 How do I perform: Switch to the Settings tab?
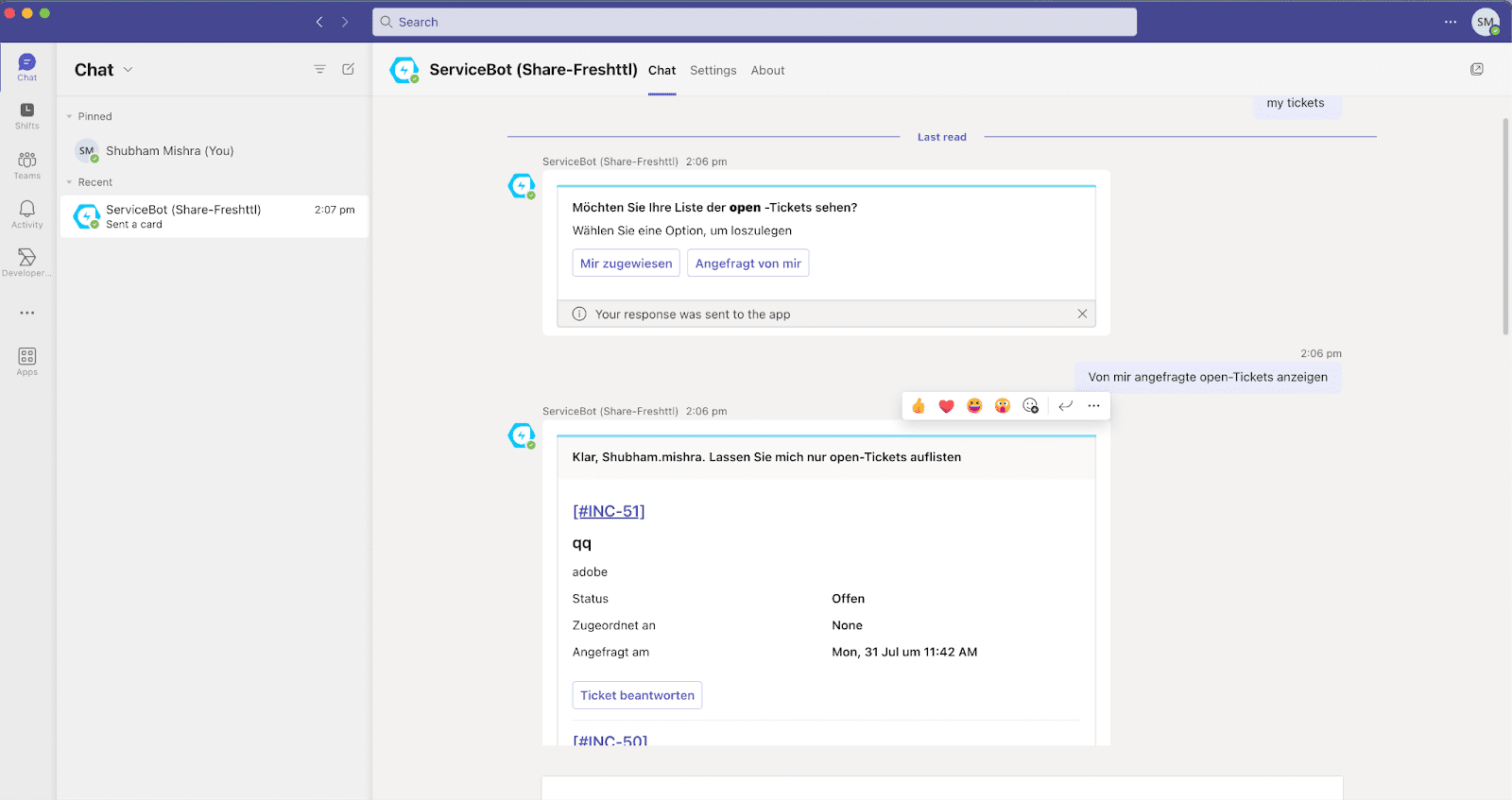(713, 70)
